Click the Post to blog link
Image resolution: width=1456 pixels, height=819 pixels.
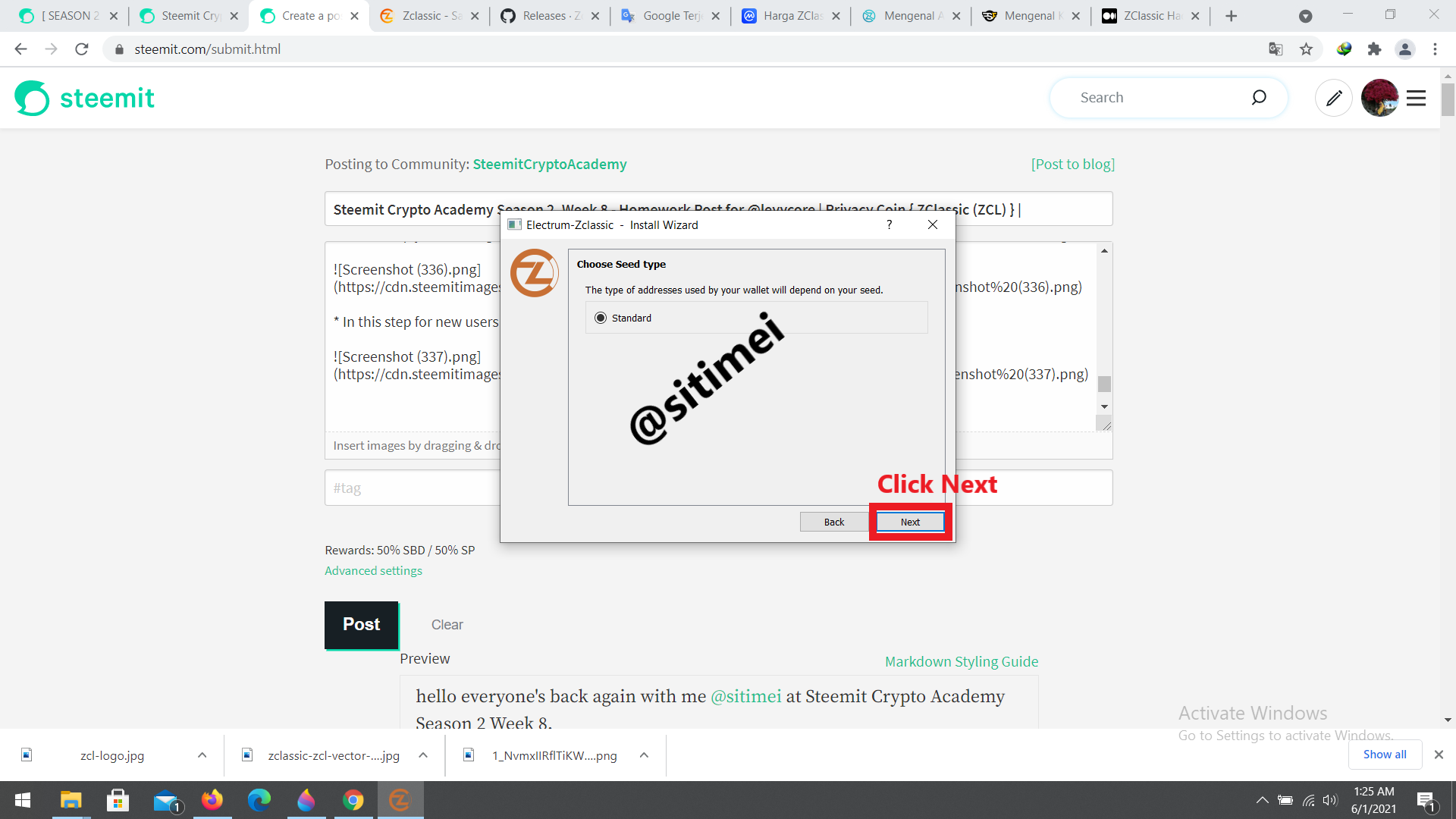(1072, 165)
